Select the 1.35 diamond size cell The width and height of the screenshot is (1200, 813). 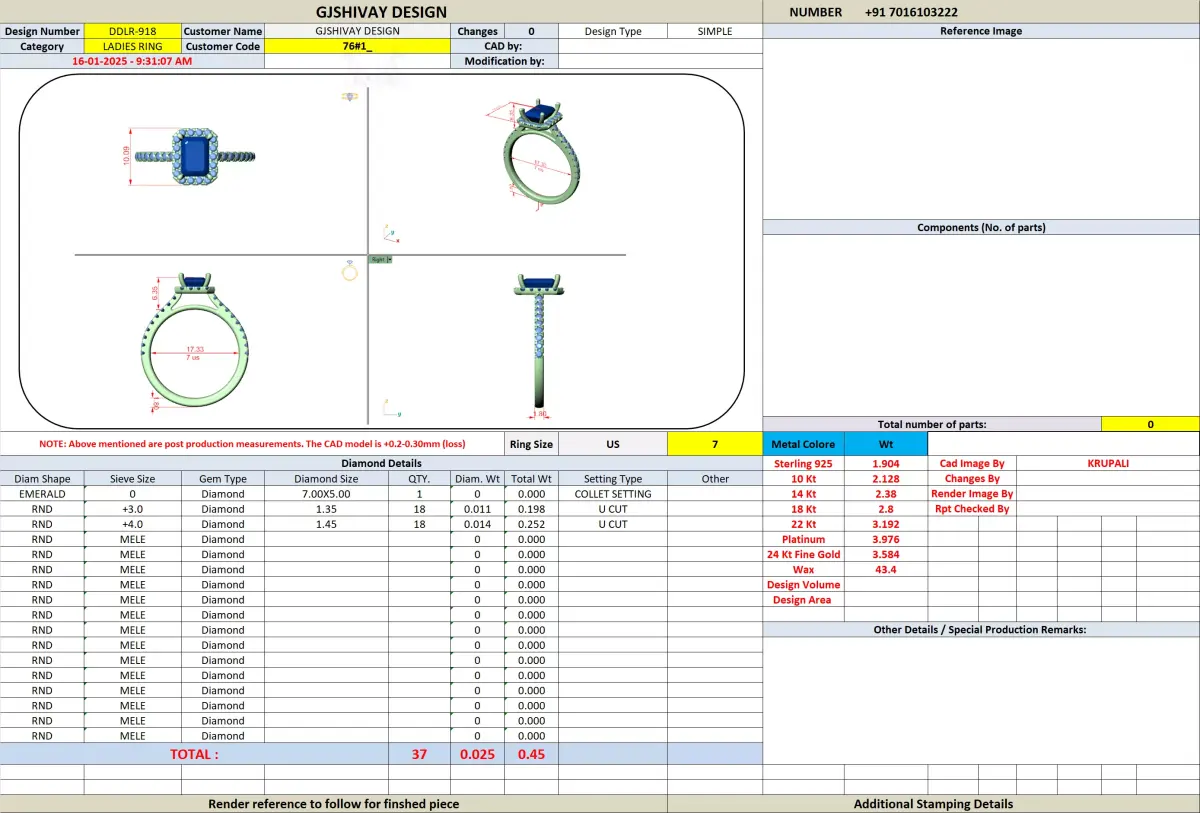[x=326, y=509]
